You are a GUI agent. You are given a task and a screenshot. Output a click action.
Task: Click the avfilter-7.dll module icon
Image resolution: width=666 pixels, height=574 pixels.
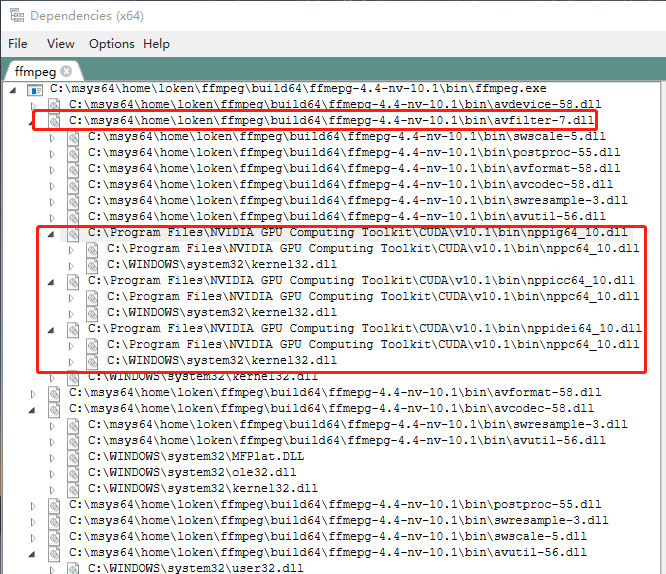(x=55, y=121)
